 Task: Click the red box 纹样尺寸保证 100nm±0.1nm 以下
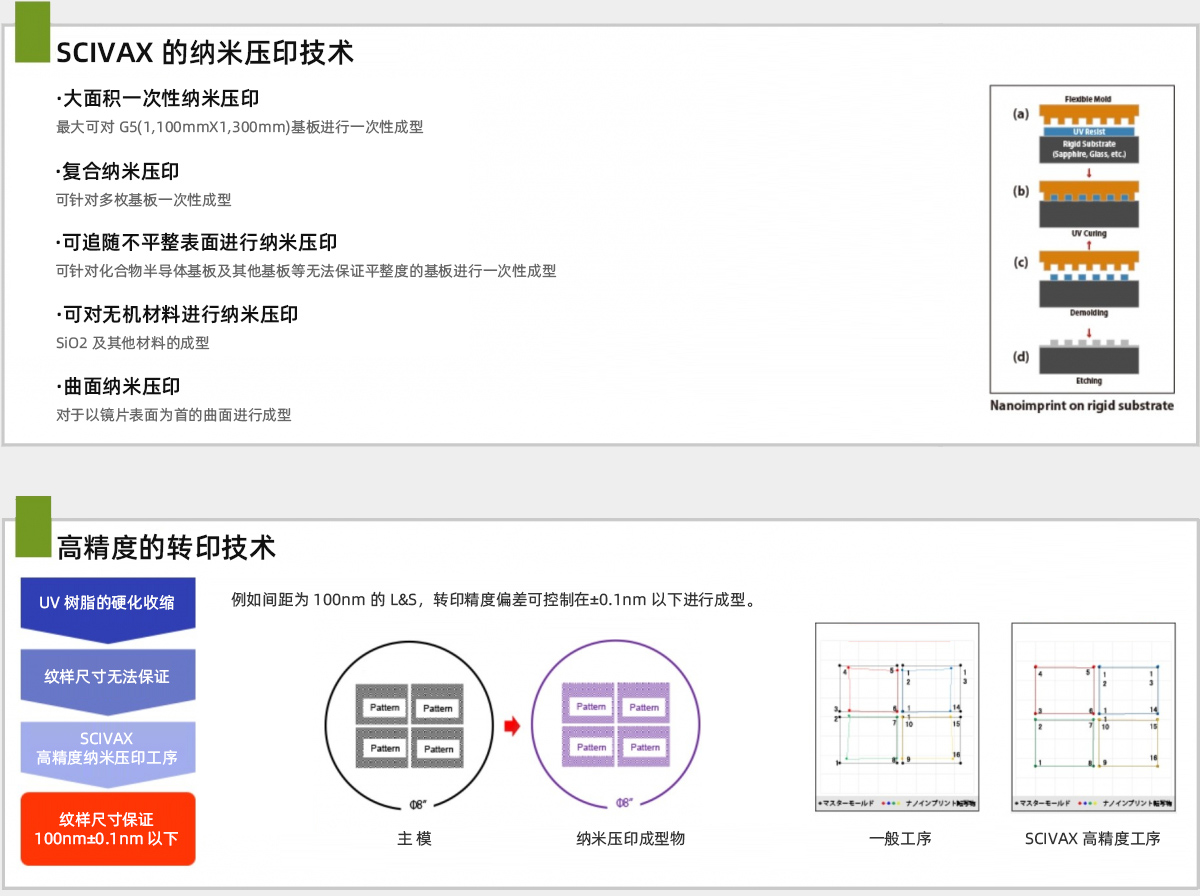(x=107, y=829)
